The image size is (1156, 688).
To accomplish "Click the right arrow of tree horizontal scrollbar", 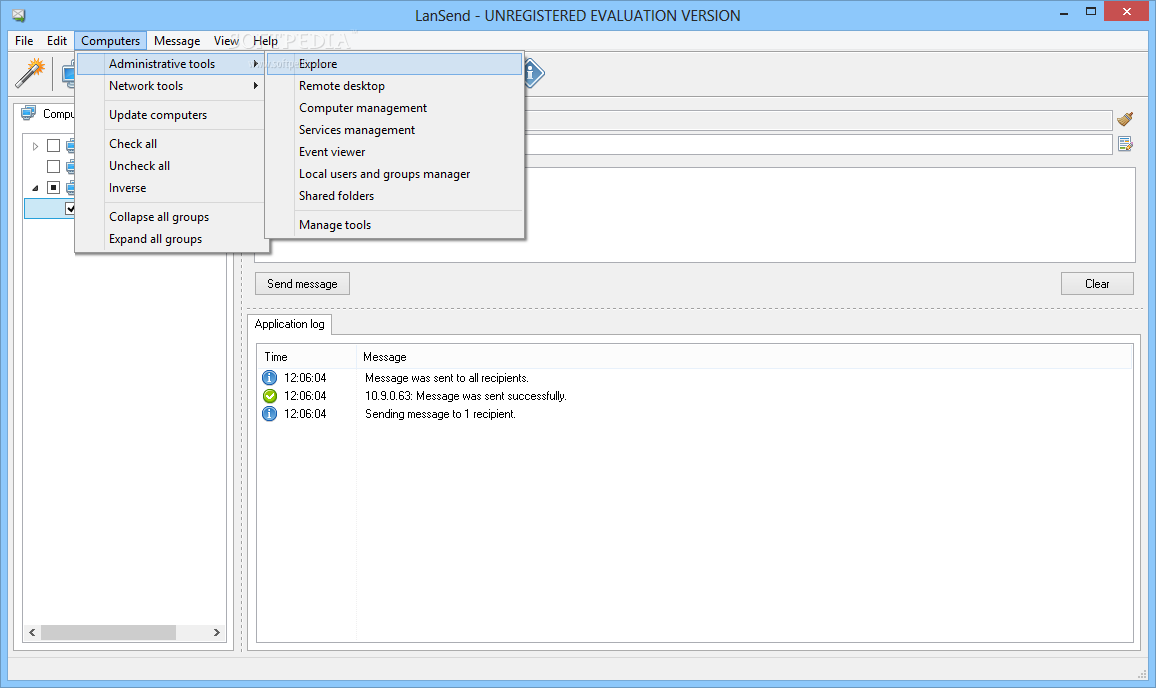I will tap(217, 633).
